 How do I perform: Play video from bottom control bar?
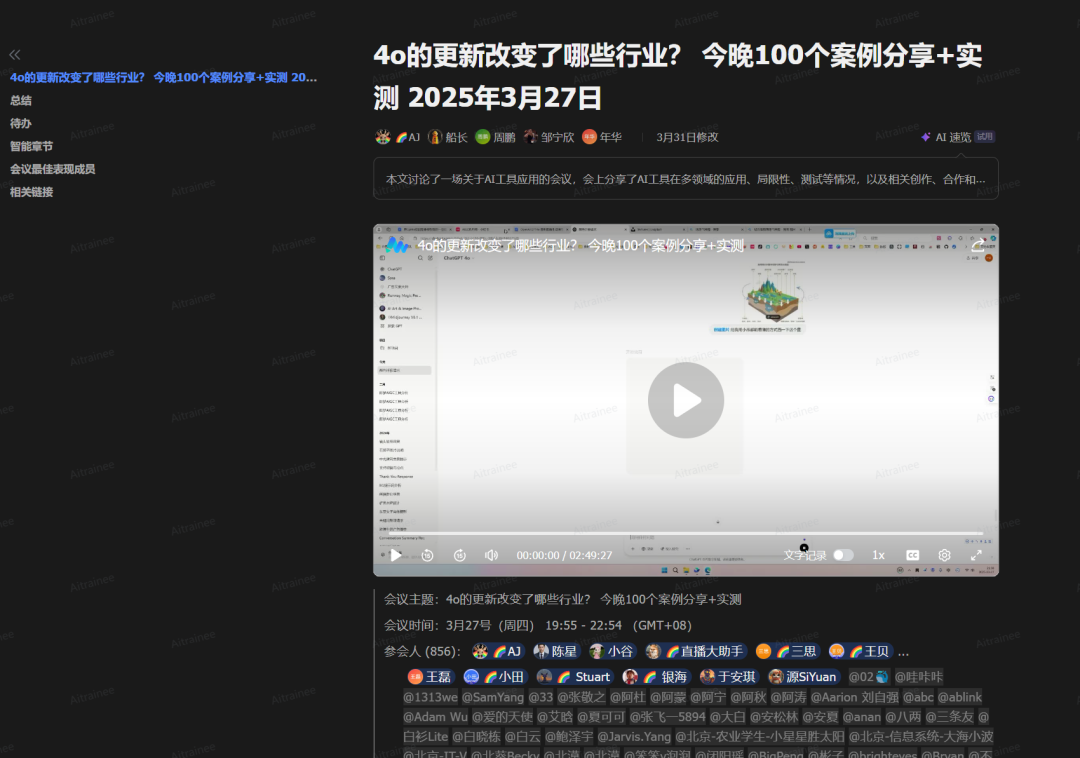tap(395, 555)
